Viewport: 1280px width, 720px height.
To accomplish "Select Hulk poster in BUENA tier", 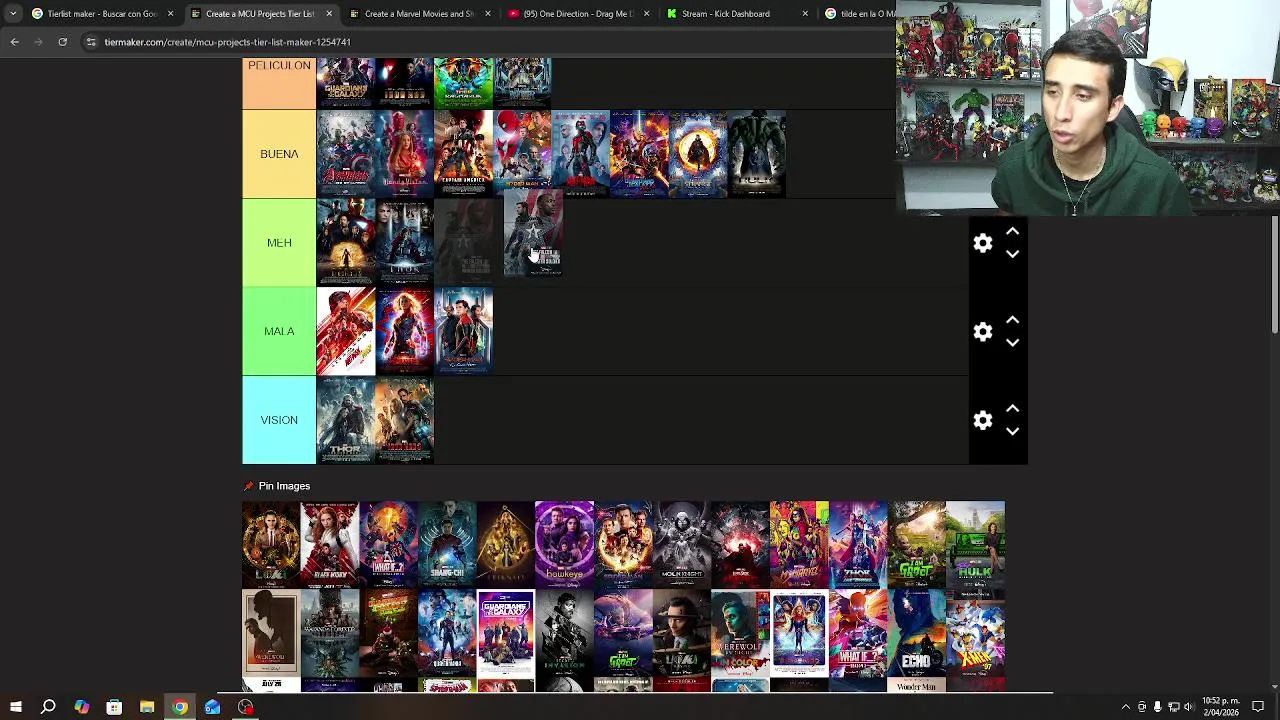I will pos(757,154).
